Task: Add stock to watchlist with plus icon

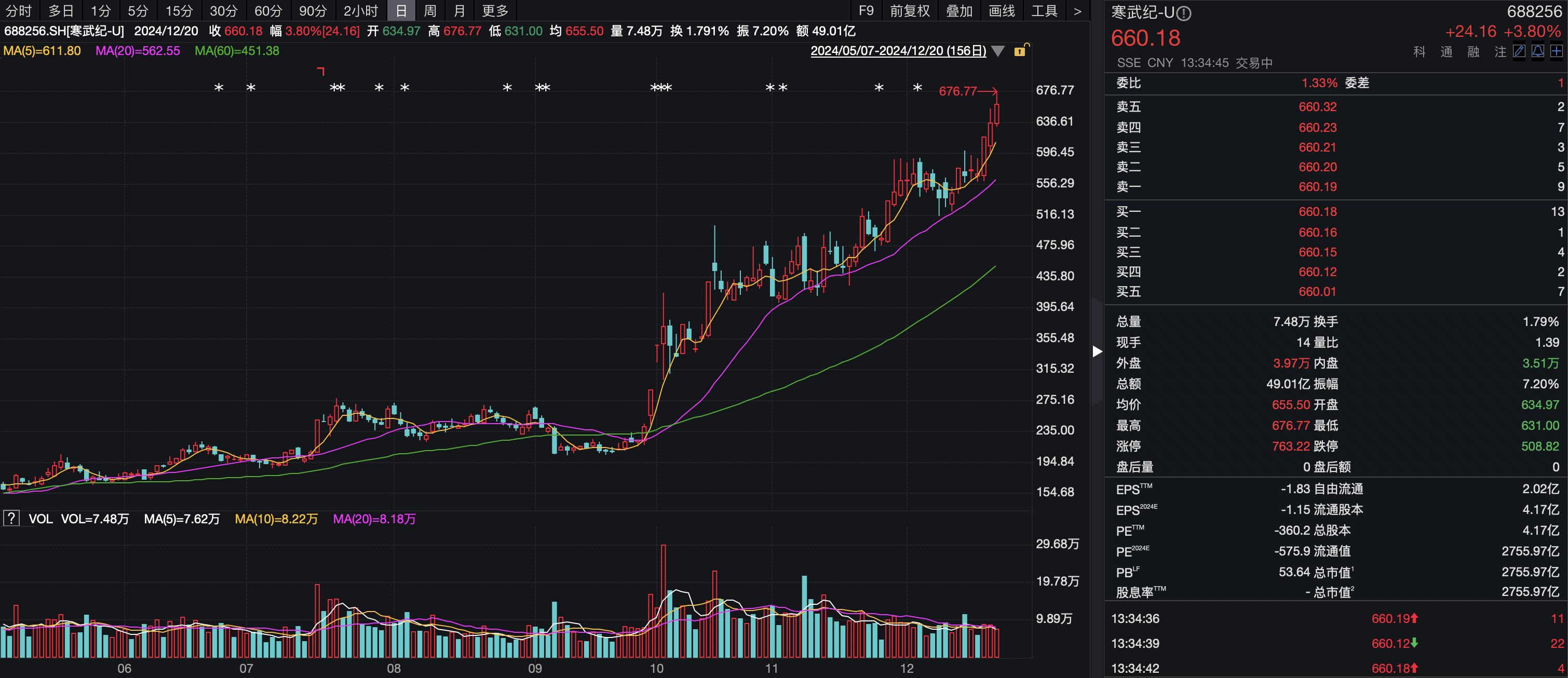Action: pyautogui.click(x=1557, y=51)
